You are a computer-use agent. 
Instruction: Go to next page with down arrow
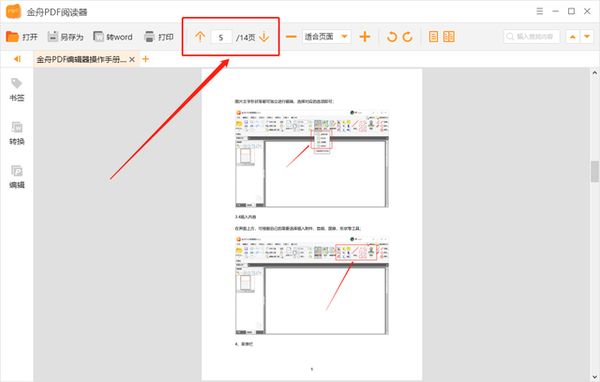click(x=264, y=37)
